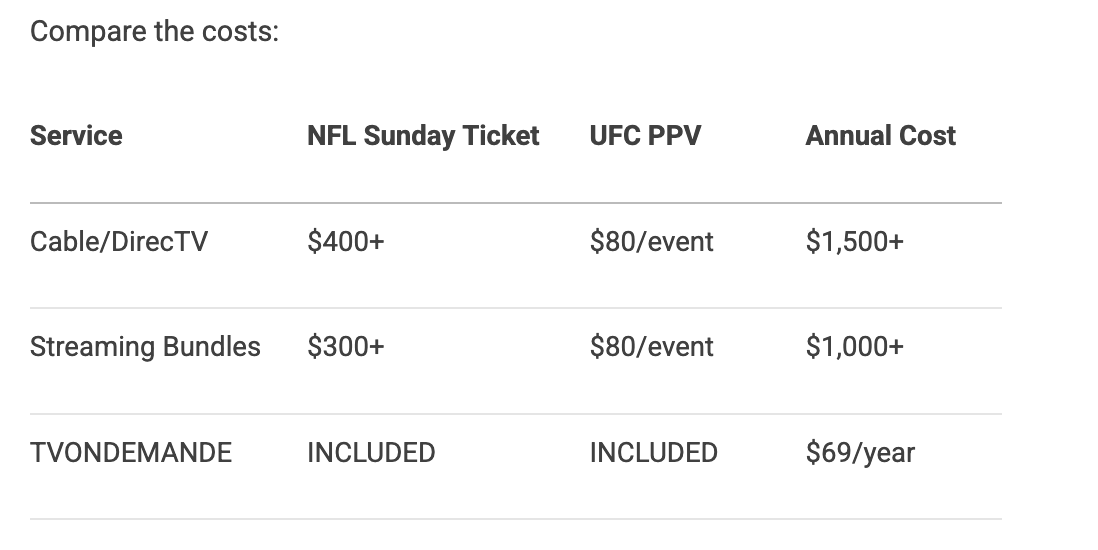1098x550 pixels.
Task: Click INCLUDED under NFL Sunday Ticket
Action: [371, 453]
